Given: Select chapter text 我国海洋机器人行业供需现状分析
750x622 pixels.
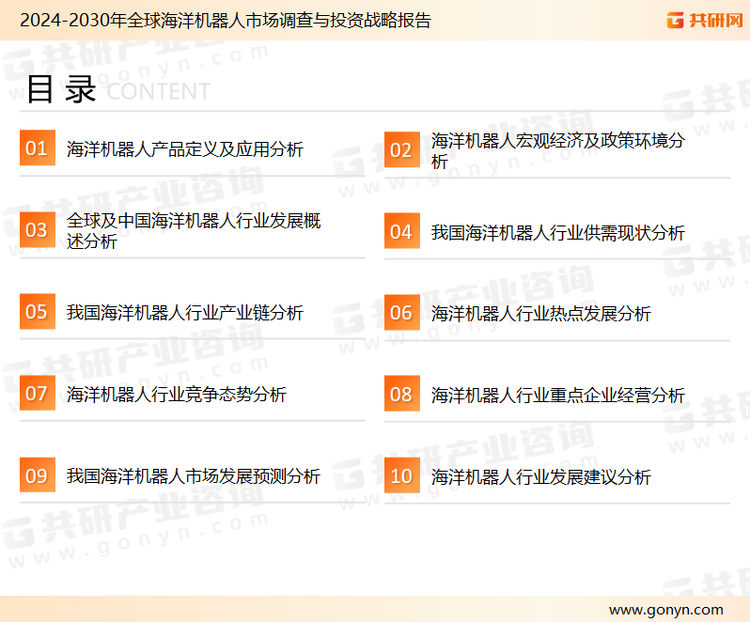Looking at the screenshot, I should [x=558, y=233].
